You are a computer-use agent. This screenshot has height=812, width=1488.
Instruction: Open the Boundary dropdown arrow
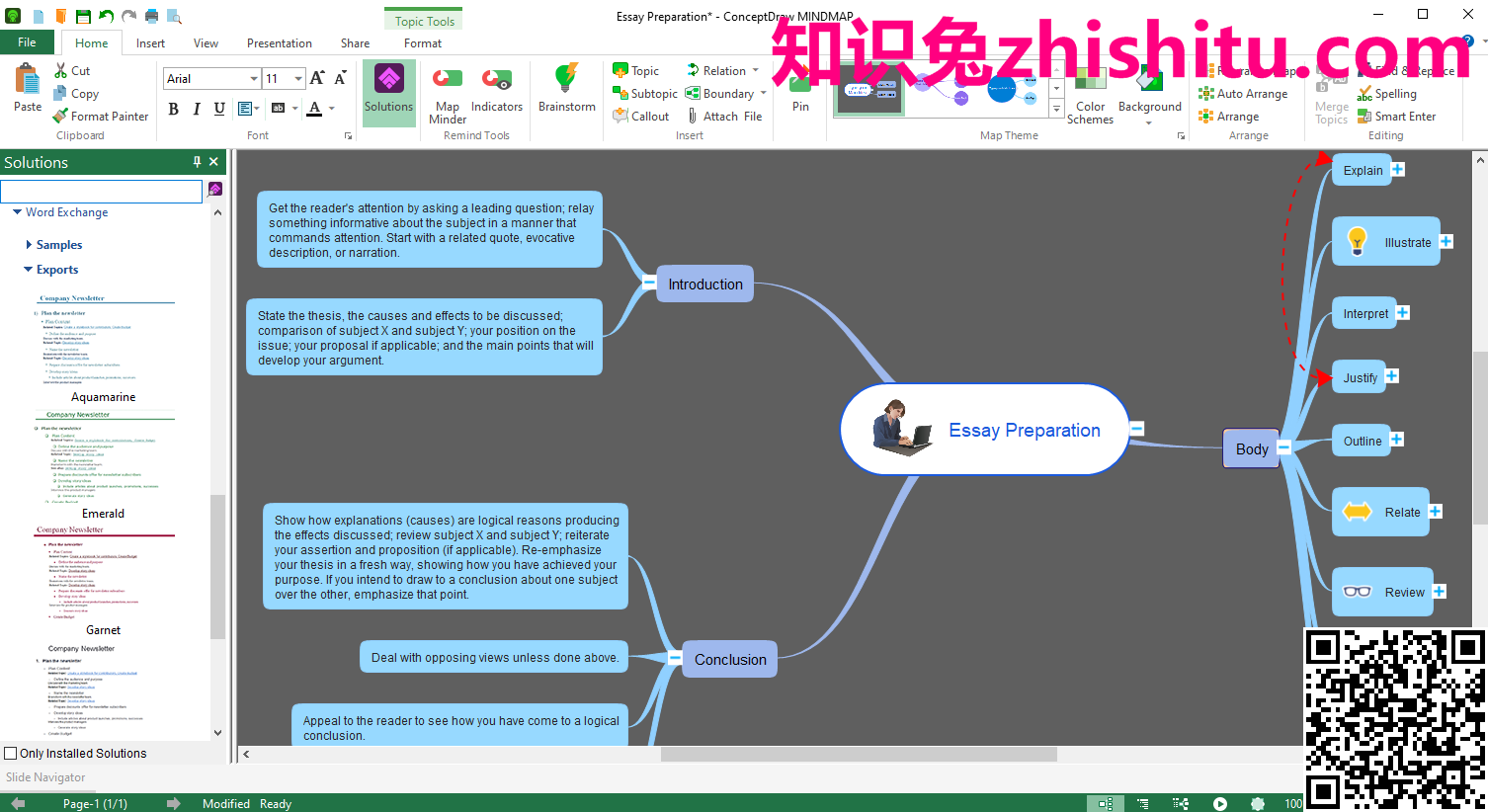coord(763,93)
